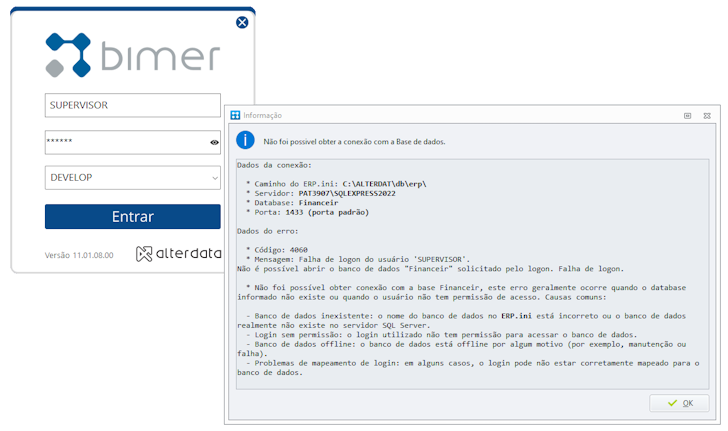Image resolution: width=728 pixels, height=431 pixels.
Task: Click the password field
Action: point(133,142)
